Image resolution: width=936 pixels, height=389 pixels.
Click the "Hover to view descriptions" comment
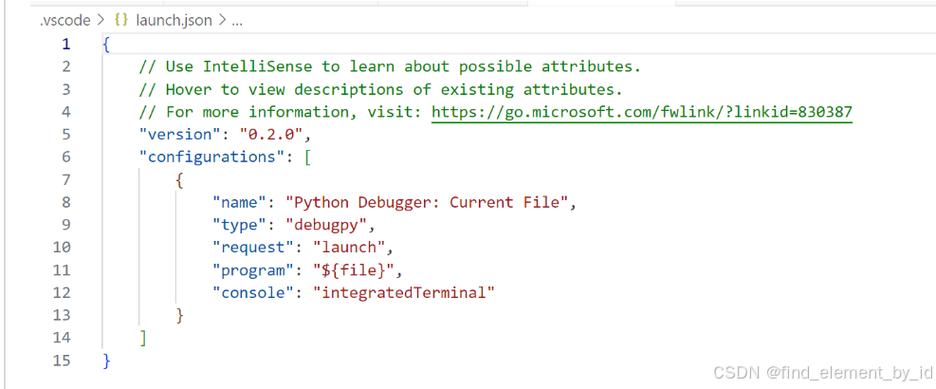380,89
